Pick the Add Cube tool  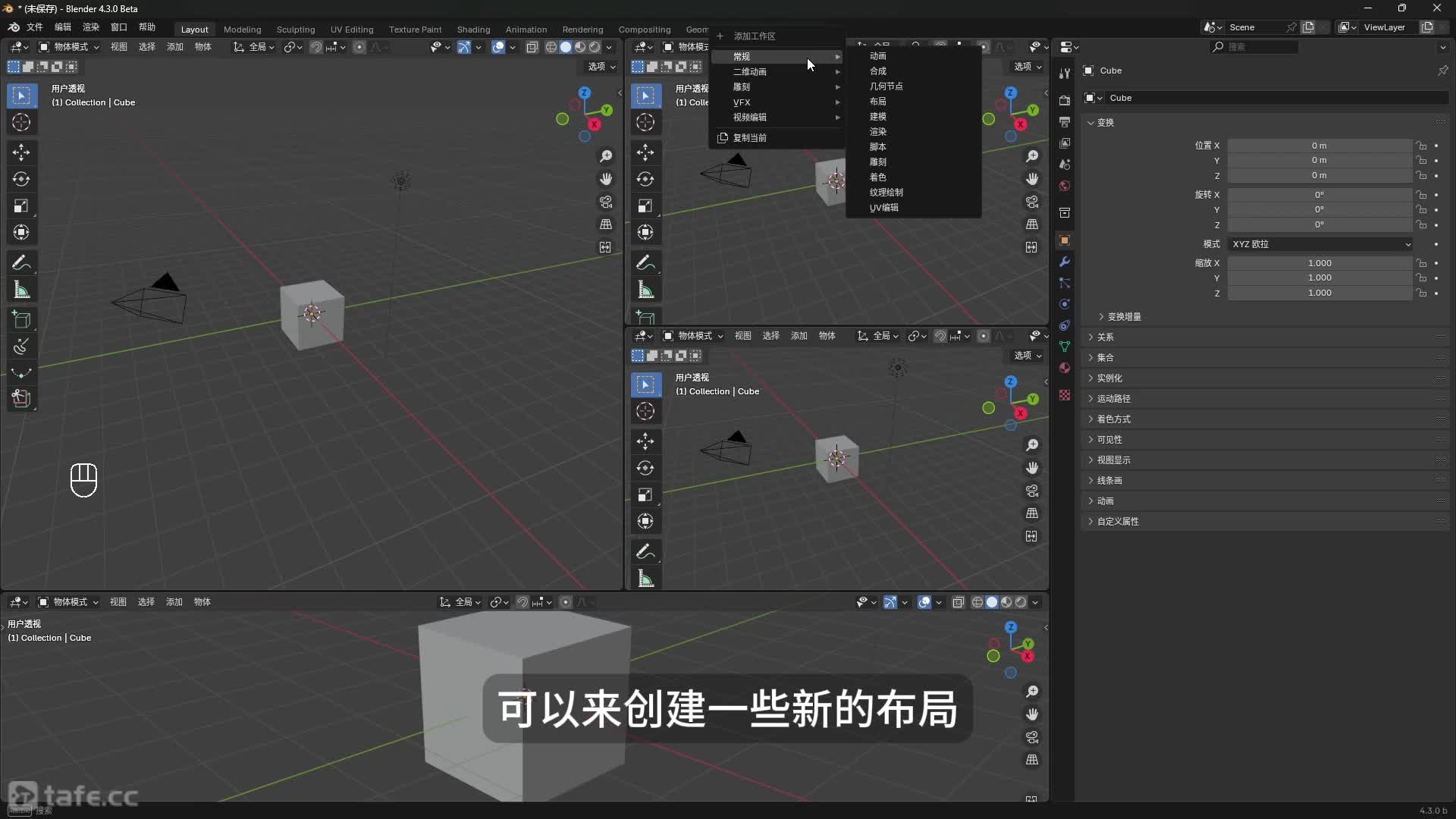(22, 319)
